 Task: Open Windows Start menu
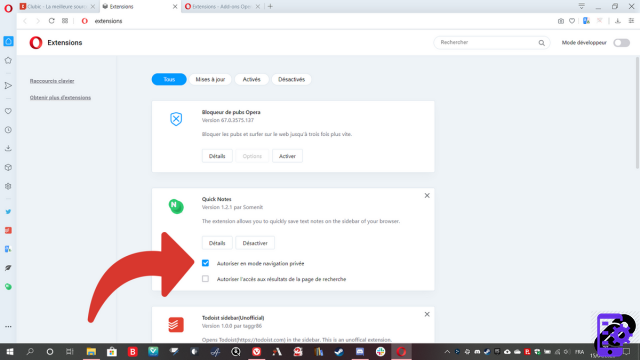pyautogui.click(x=10, y=351)
